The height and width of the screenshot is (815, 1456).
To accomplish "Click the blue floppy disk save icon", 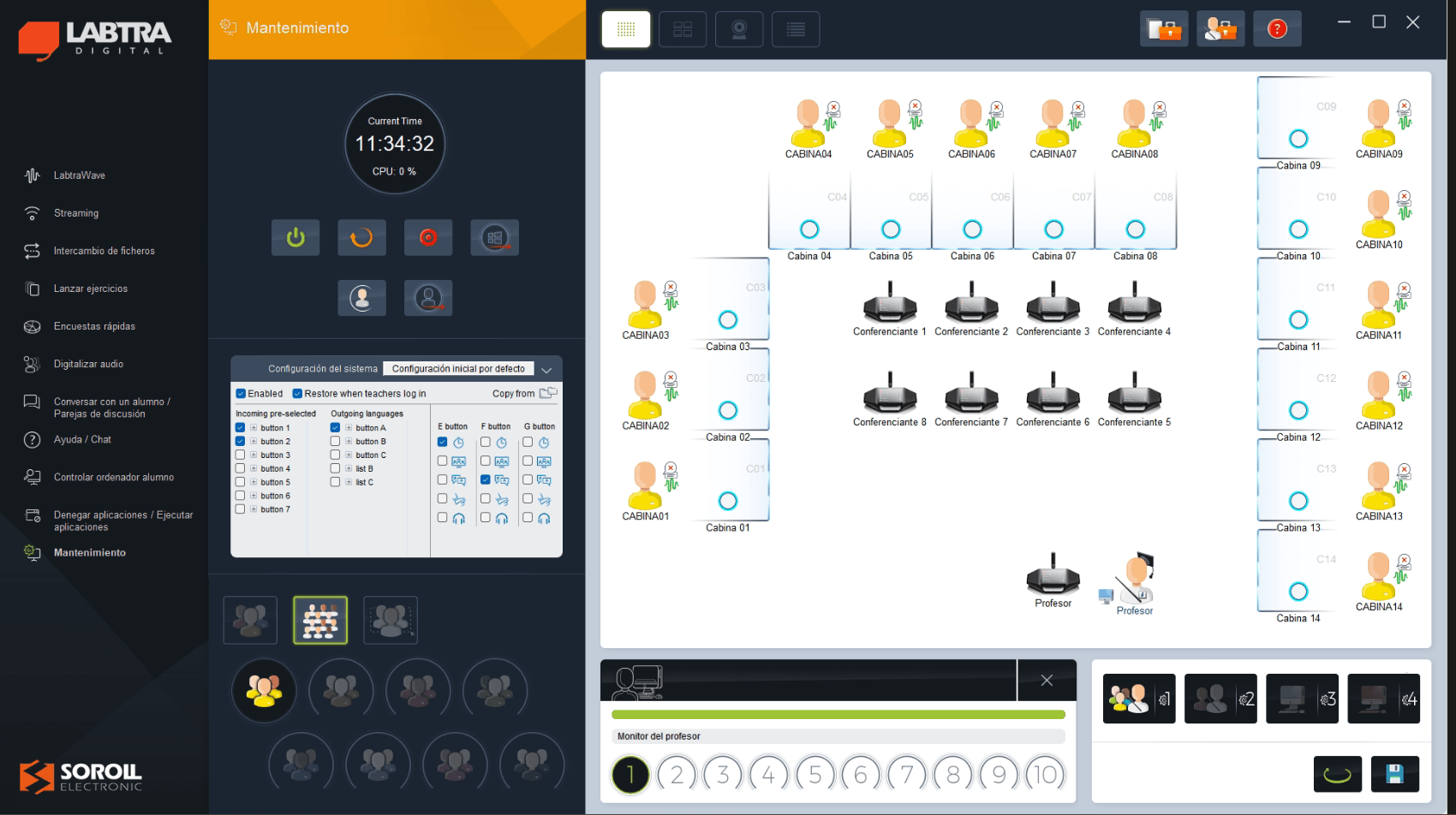I will point(1394,774).
